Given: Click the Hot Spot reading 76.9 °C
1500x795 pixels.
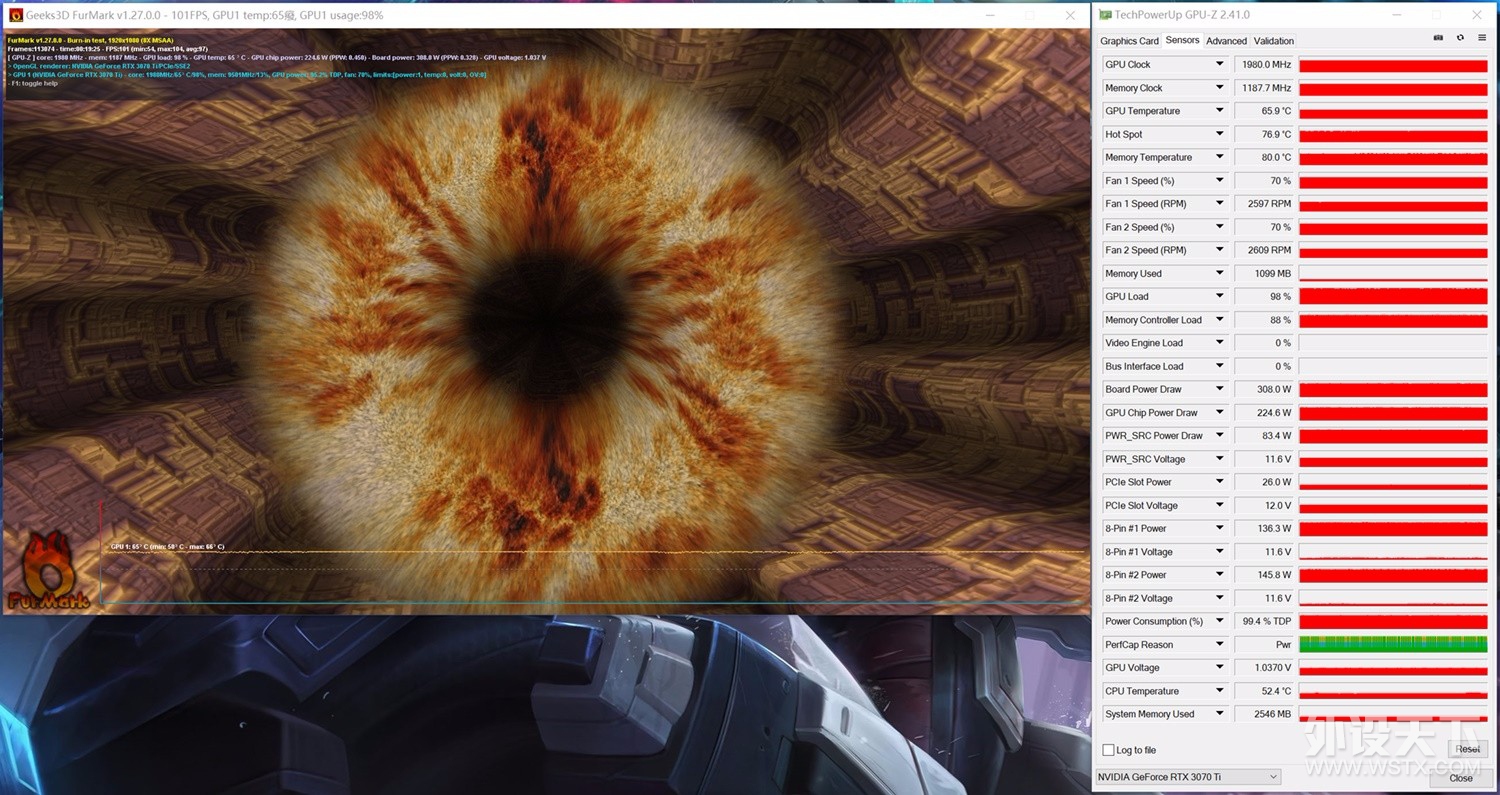Looking at the screenshot, I should click(1264, 134).
